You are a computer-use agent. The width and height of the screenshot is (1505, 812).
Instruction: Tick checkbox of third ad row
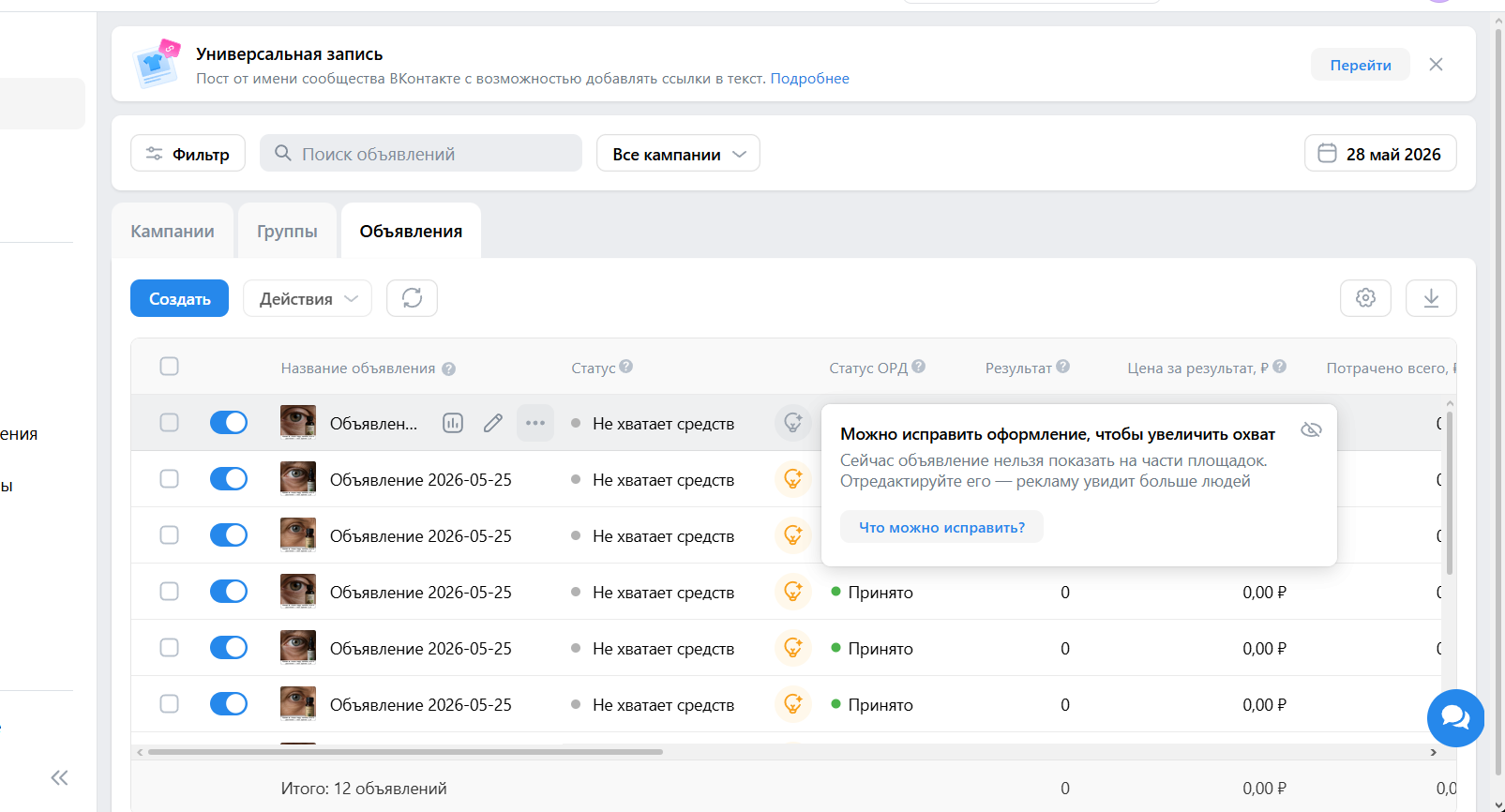coord(169,535)
